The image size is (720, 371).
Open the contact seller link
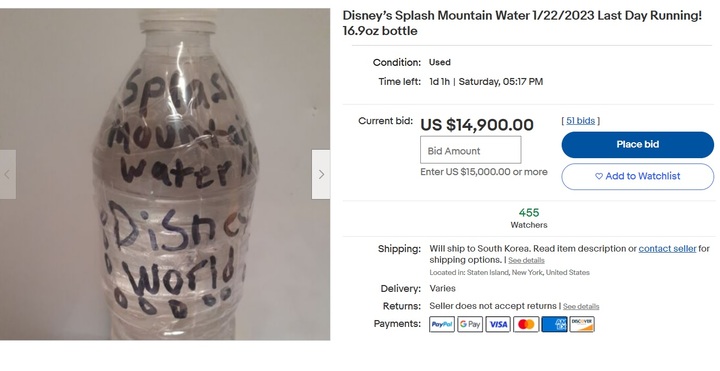667,248
